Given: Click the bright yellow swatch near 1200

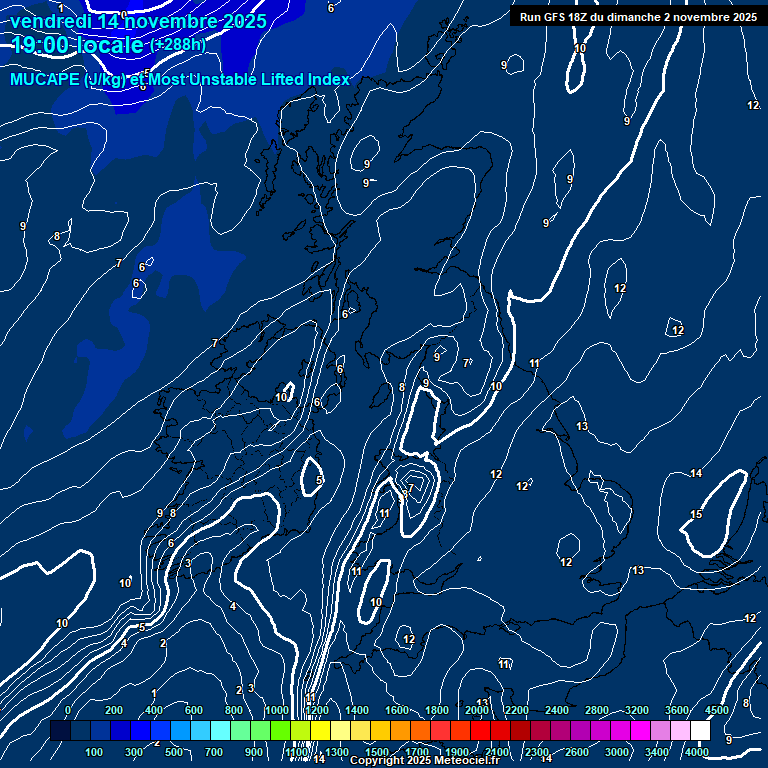Looking at the screenshot, I should tap(320, 730).
